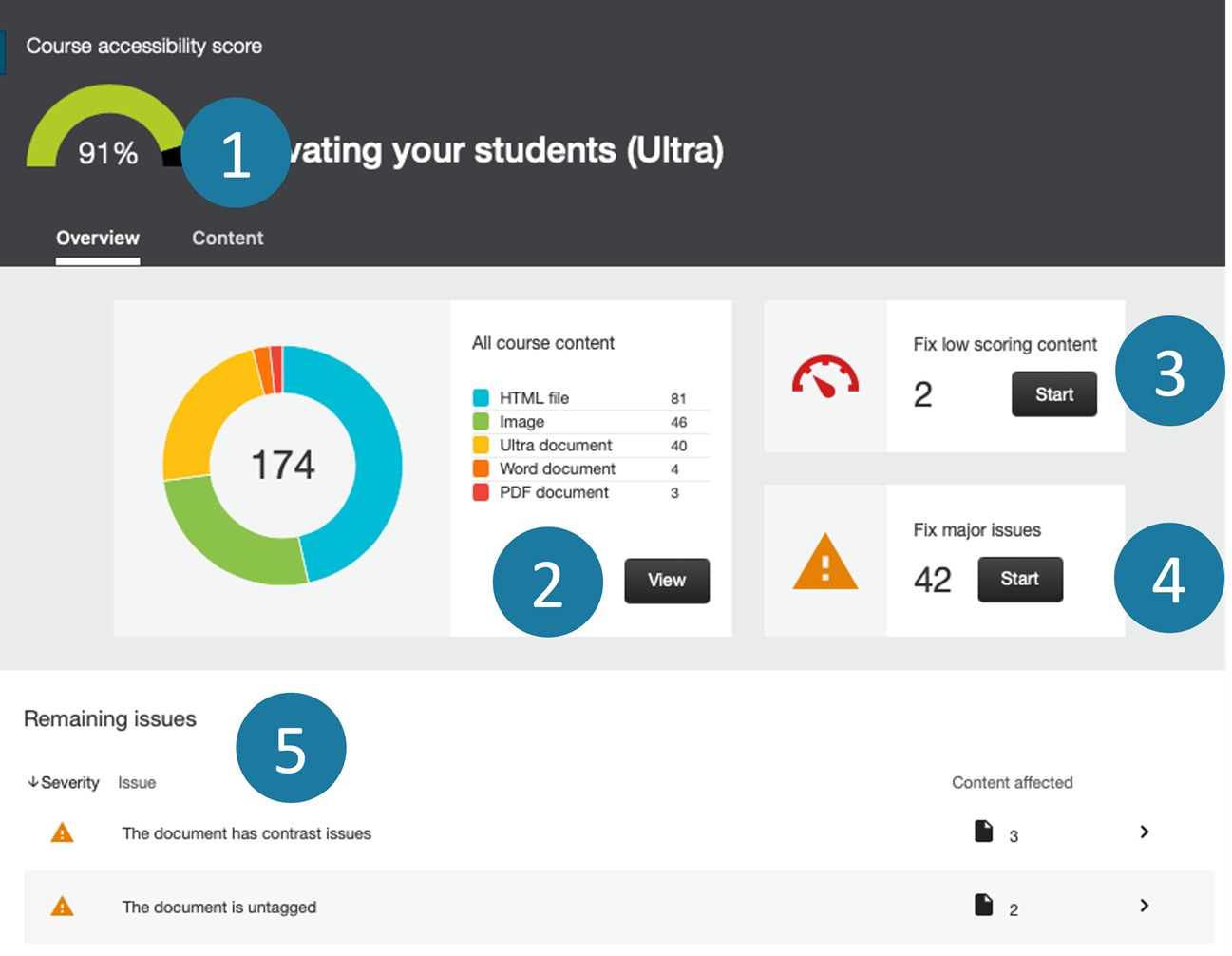Open 'The document has contrast issues' row
Image resolution: width=1232 pixels, height=956 pixels.
[618, 833]
